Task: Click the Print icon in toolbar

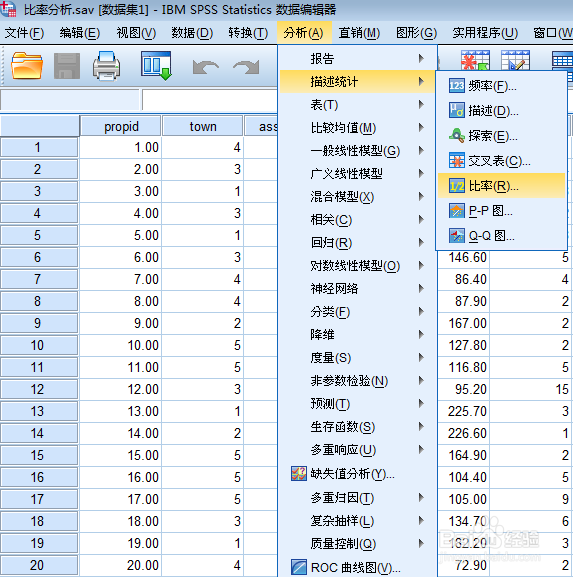Action: coord(106,66)
